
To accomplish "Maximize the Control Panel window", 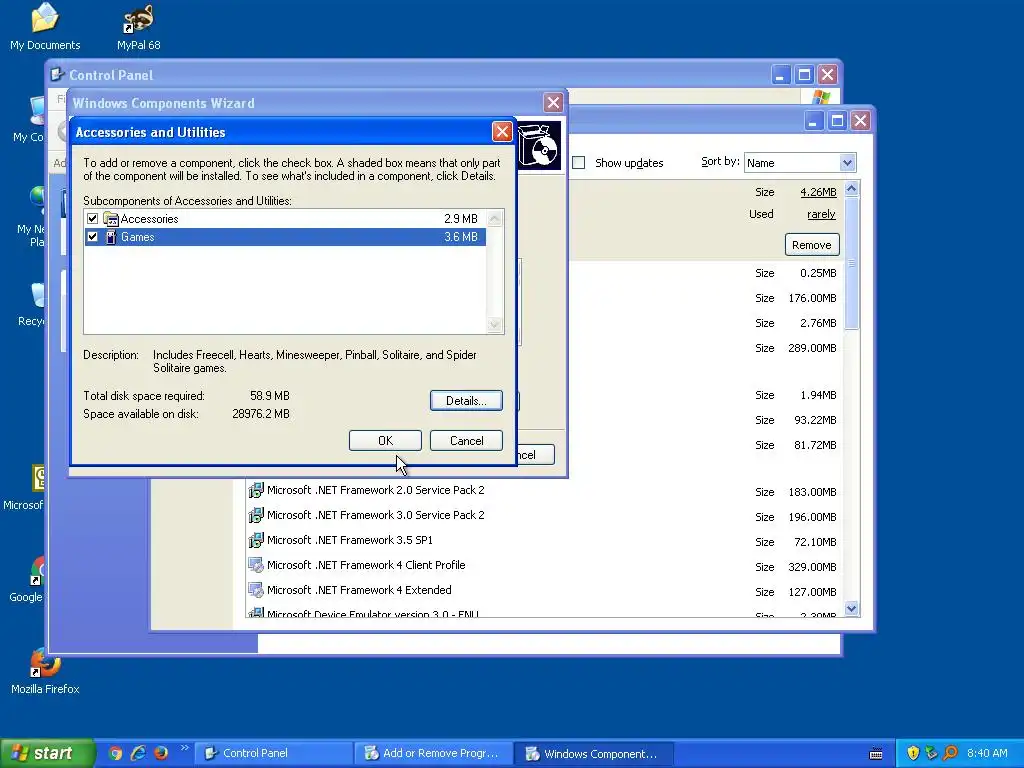I will 805,74.
